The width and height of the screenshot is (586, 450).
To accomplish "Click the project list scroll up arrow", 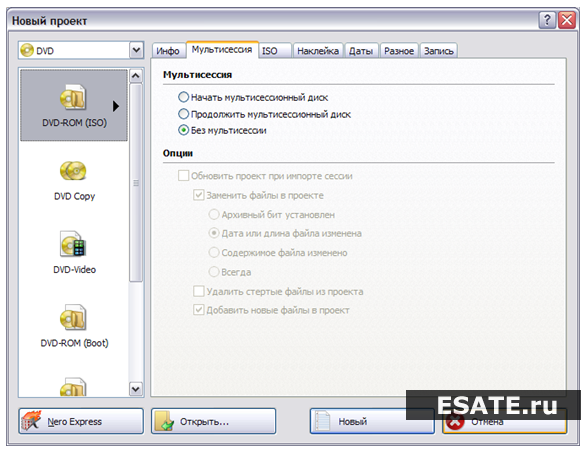I will click(x=136, y=76).
